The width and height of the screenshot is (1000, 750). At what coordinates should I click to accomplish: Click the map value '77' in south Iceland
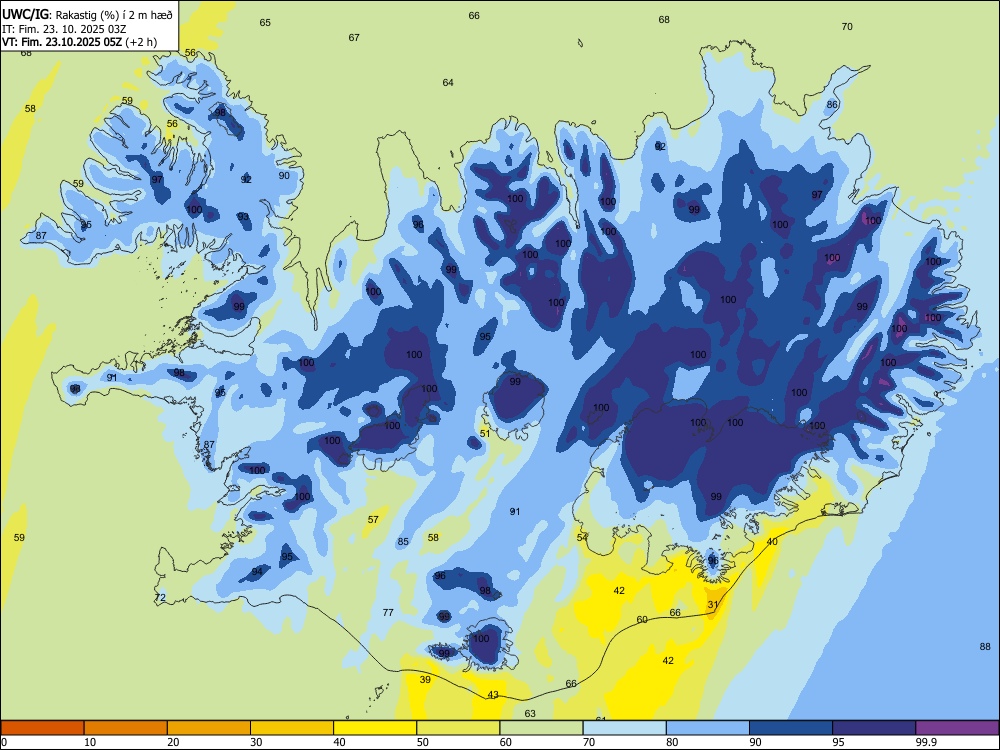point(388,613)
